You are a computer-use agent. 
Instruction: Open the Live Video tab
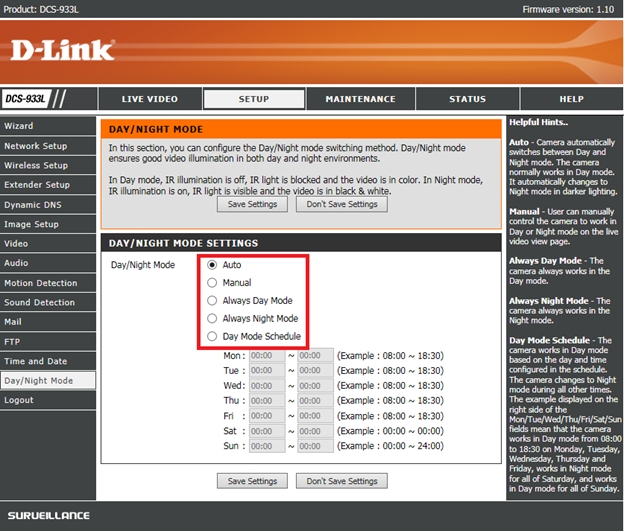149,99
